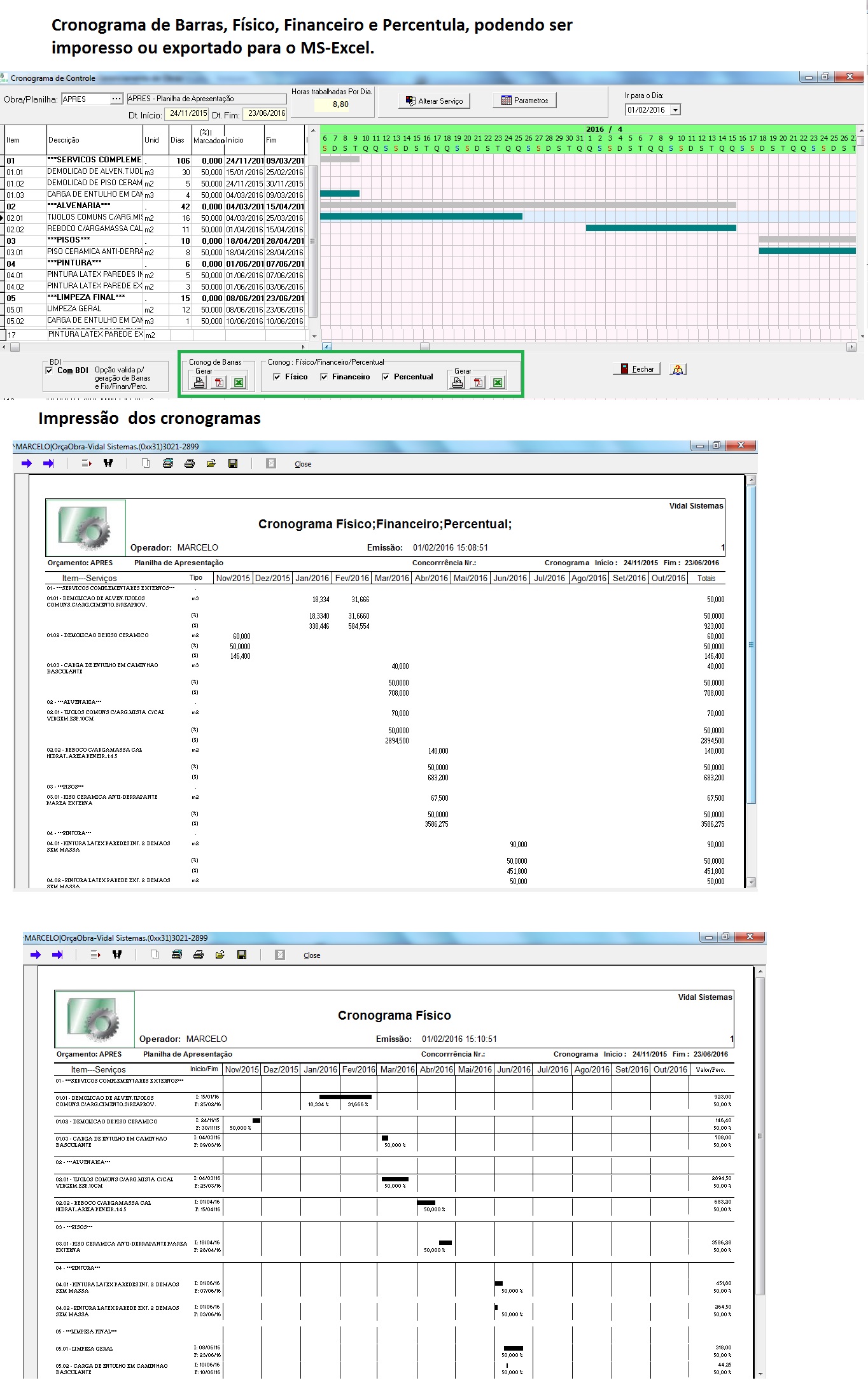Image resolution: width=868 pixels, height=1385 pixels.
Task: Click print icon in Cronog de Barras group
Action: [199, 383]
